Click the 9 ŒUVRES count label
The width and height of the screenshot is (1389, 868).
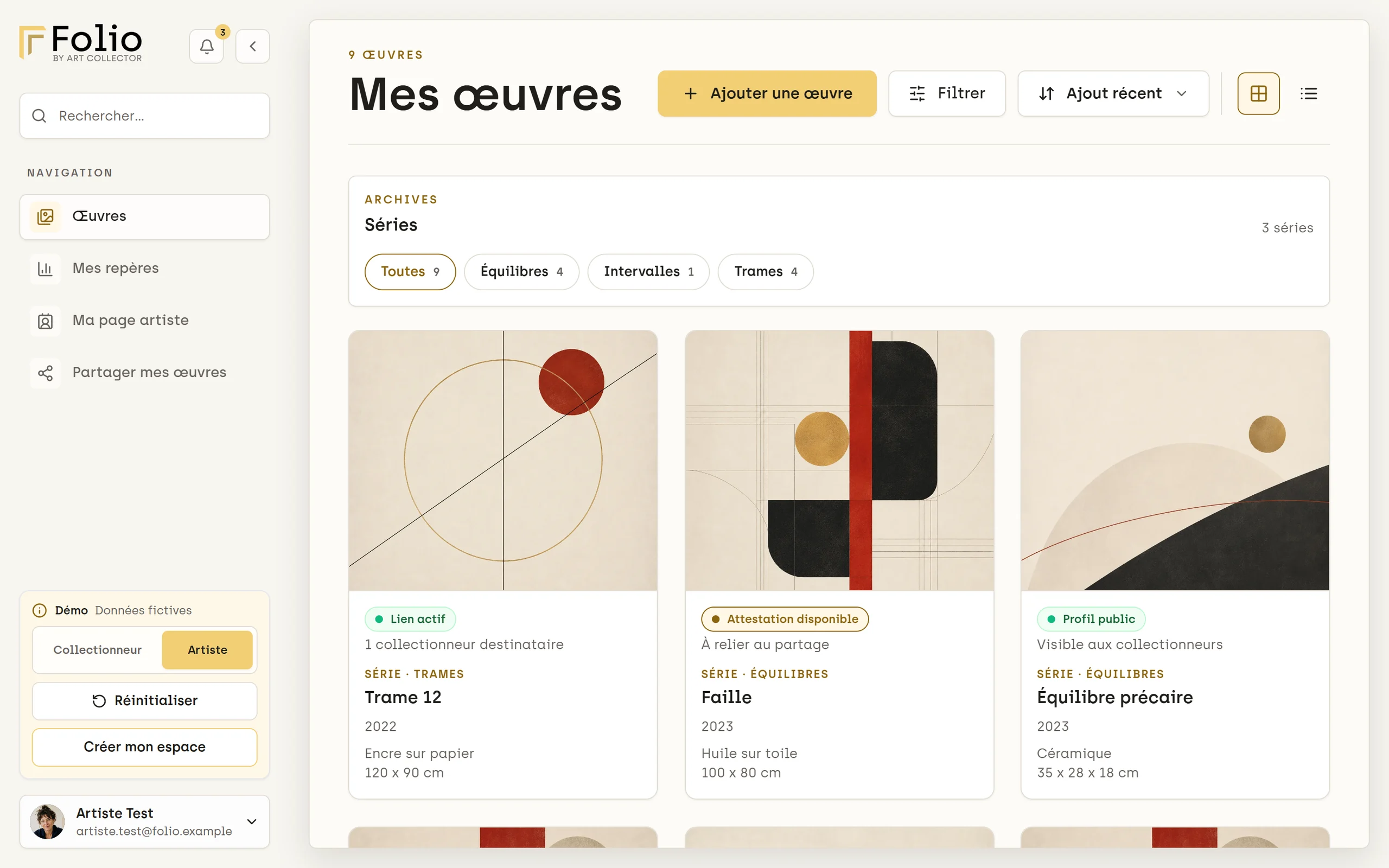point(386,55)
